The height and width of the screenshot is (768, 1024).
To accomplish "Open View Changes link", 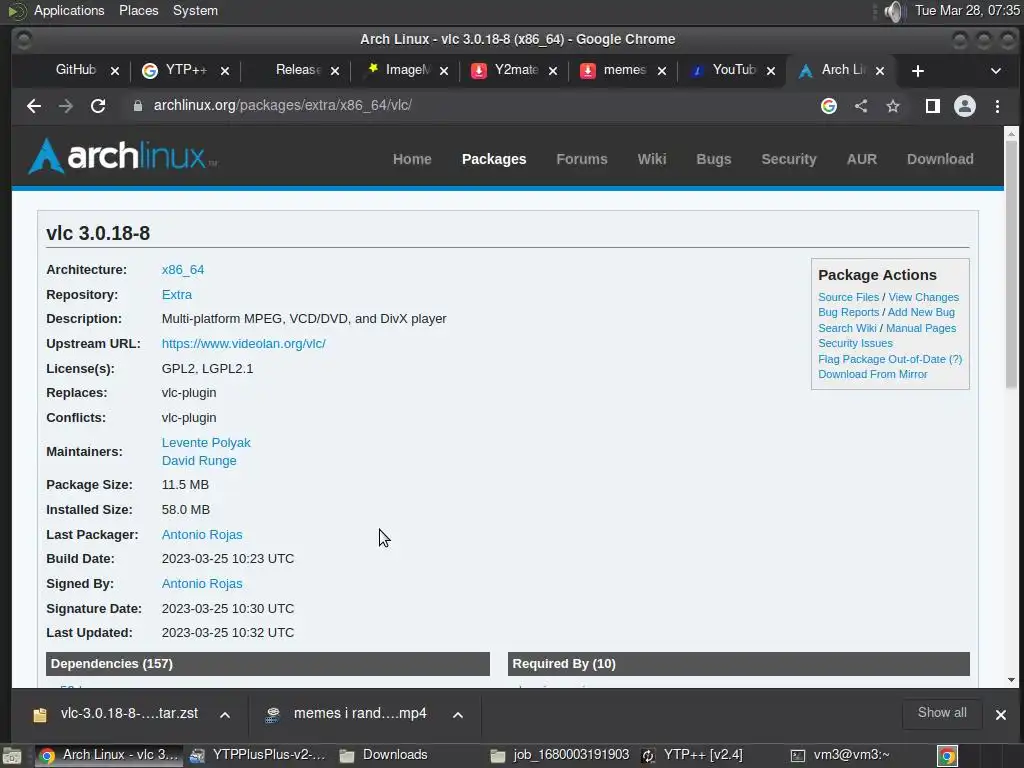I will coord(923,297).
